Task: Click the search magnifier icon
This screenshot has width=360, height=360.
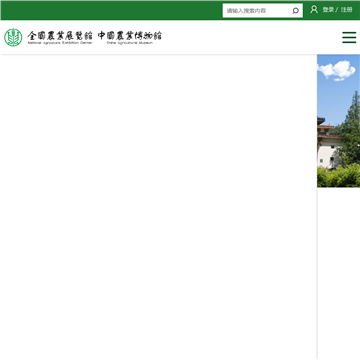Action: 295,11
